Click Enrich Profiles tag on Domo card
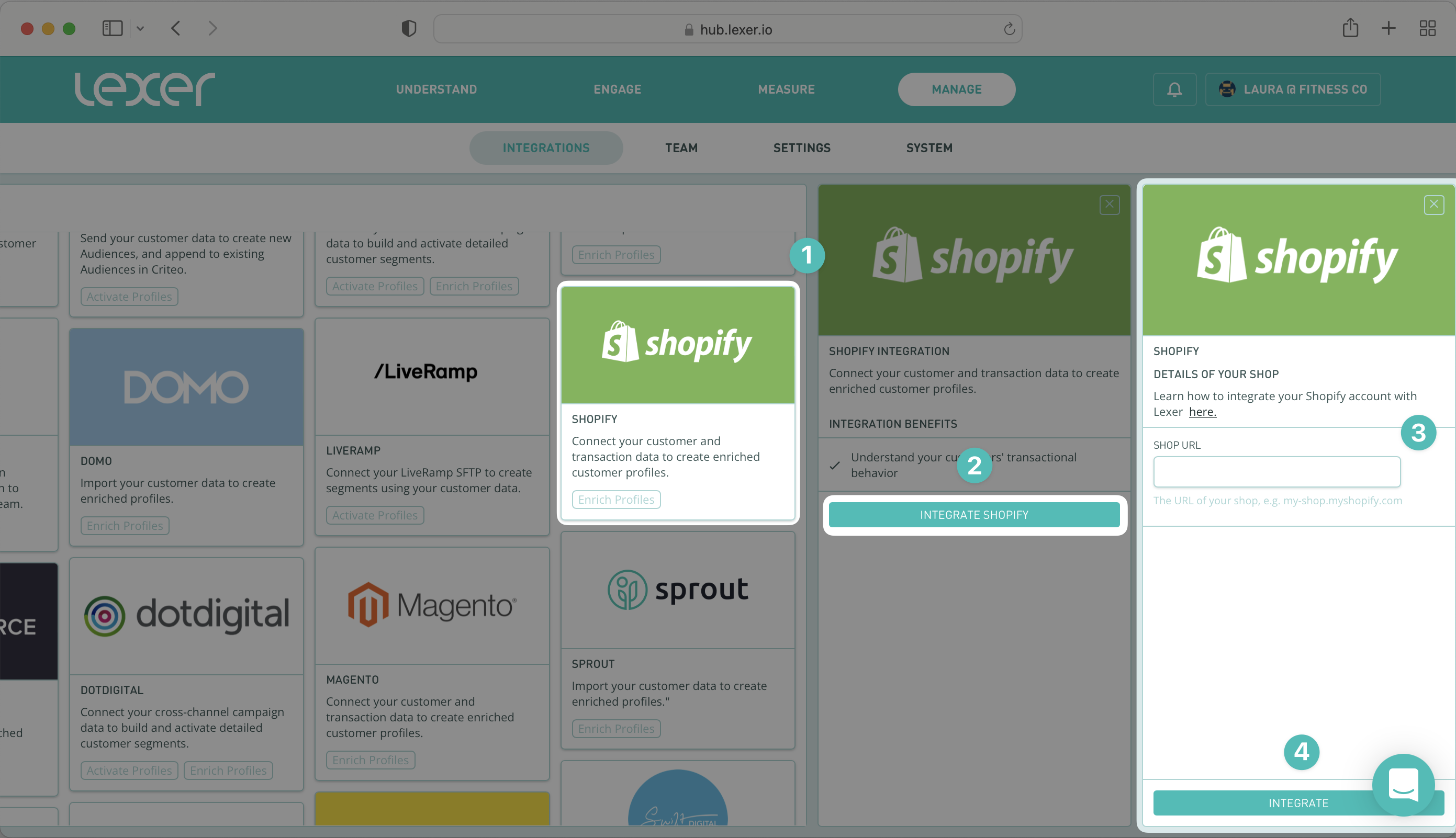Image resolution: width=1456 pixels, height=838 pixels. tap(125, 526)
